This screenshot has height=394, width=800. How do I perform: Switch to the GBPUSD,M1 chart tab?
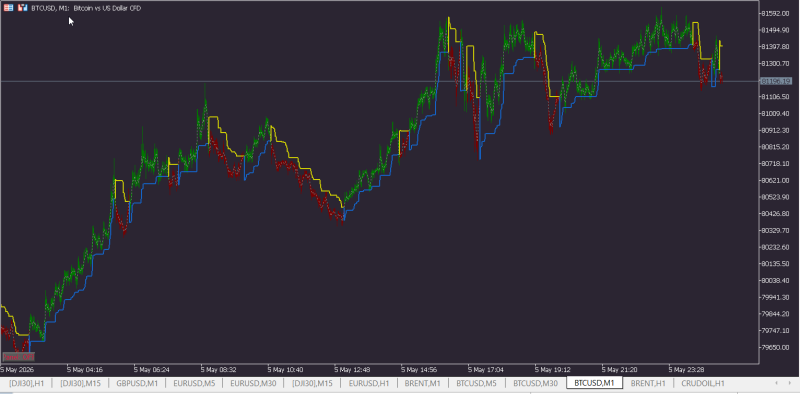pyautogui.click(x=137, y=383)
